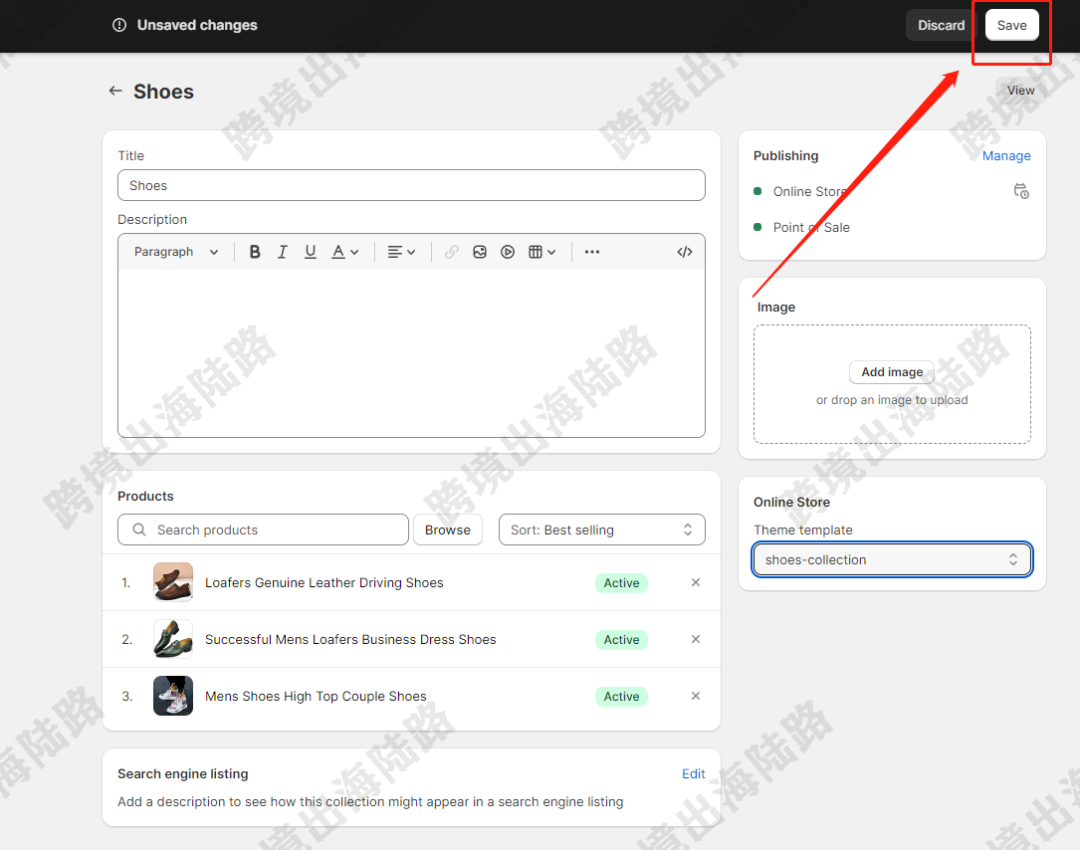Open the Sort: Best selling dropdown
1080x850 pixels.
(601, 530)
